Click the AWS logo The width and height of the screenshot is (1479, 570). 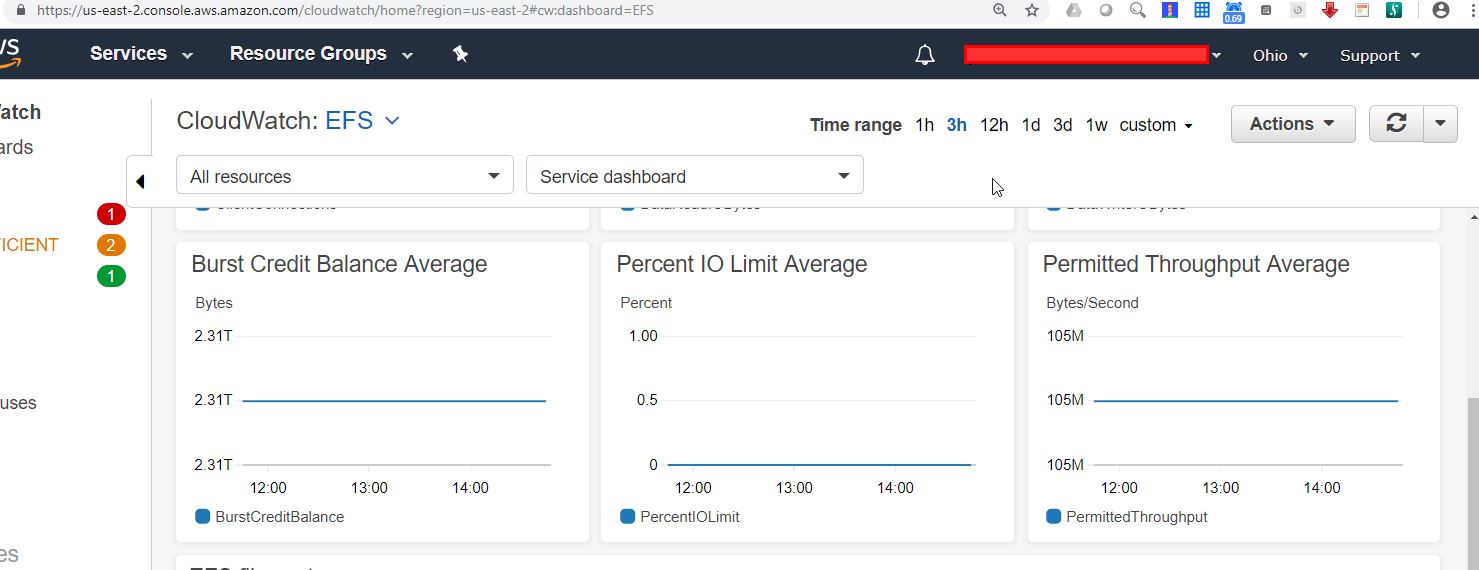[10, 54]
